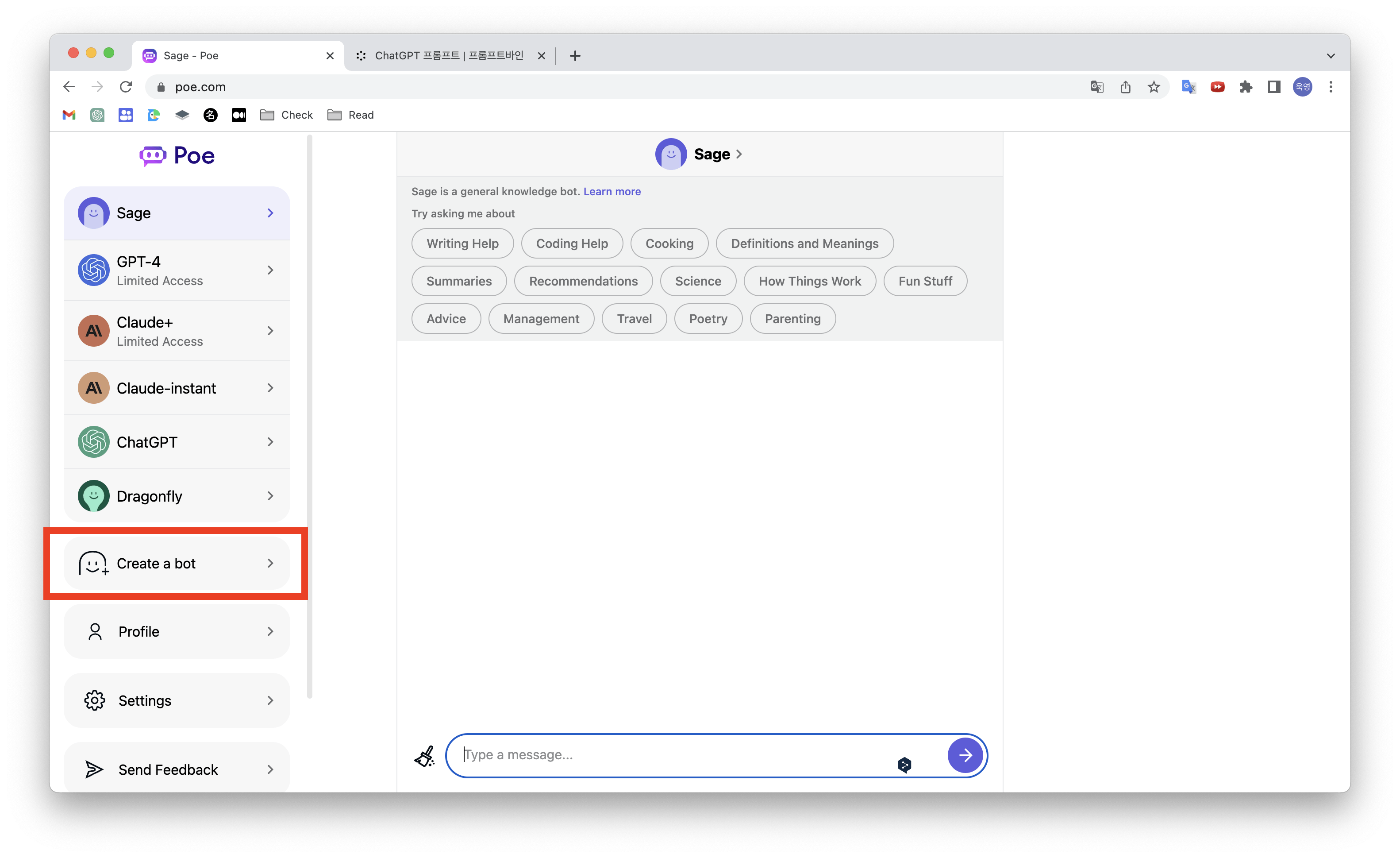This screenshot has height=858, width=1400.
Task: Choose the Recommendations suggestion
Action: [583, 281]
